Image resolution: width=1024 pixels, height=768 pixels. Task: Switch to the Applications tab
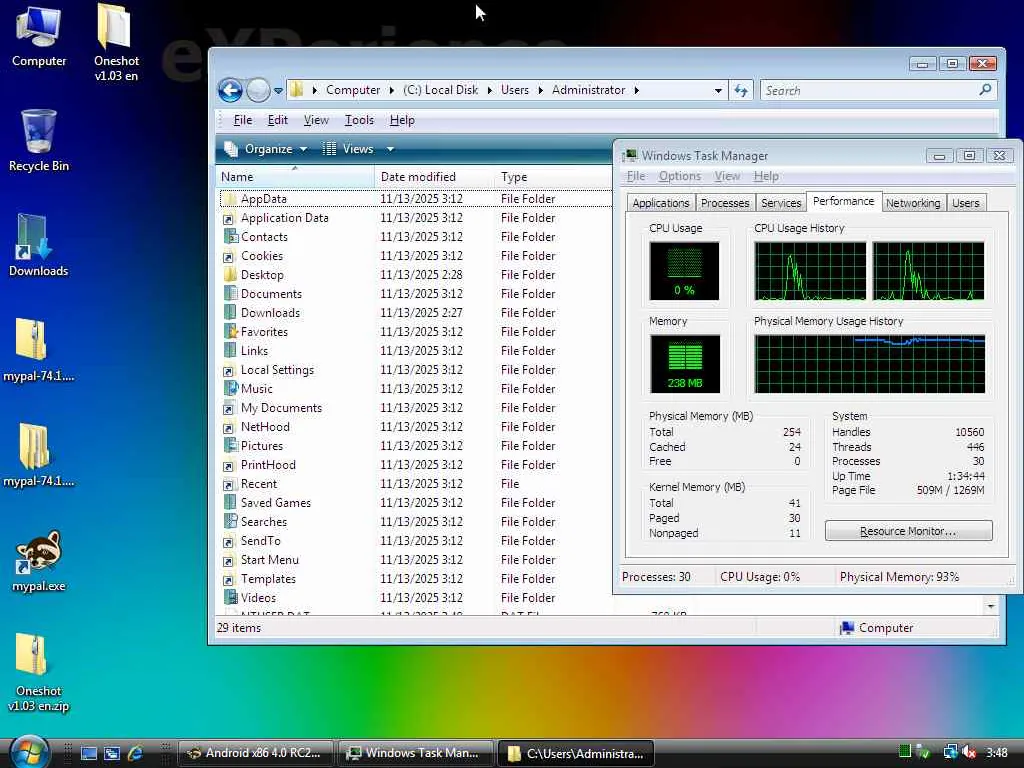(x=661, y=203)
